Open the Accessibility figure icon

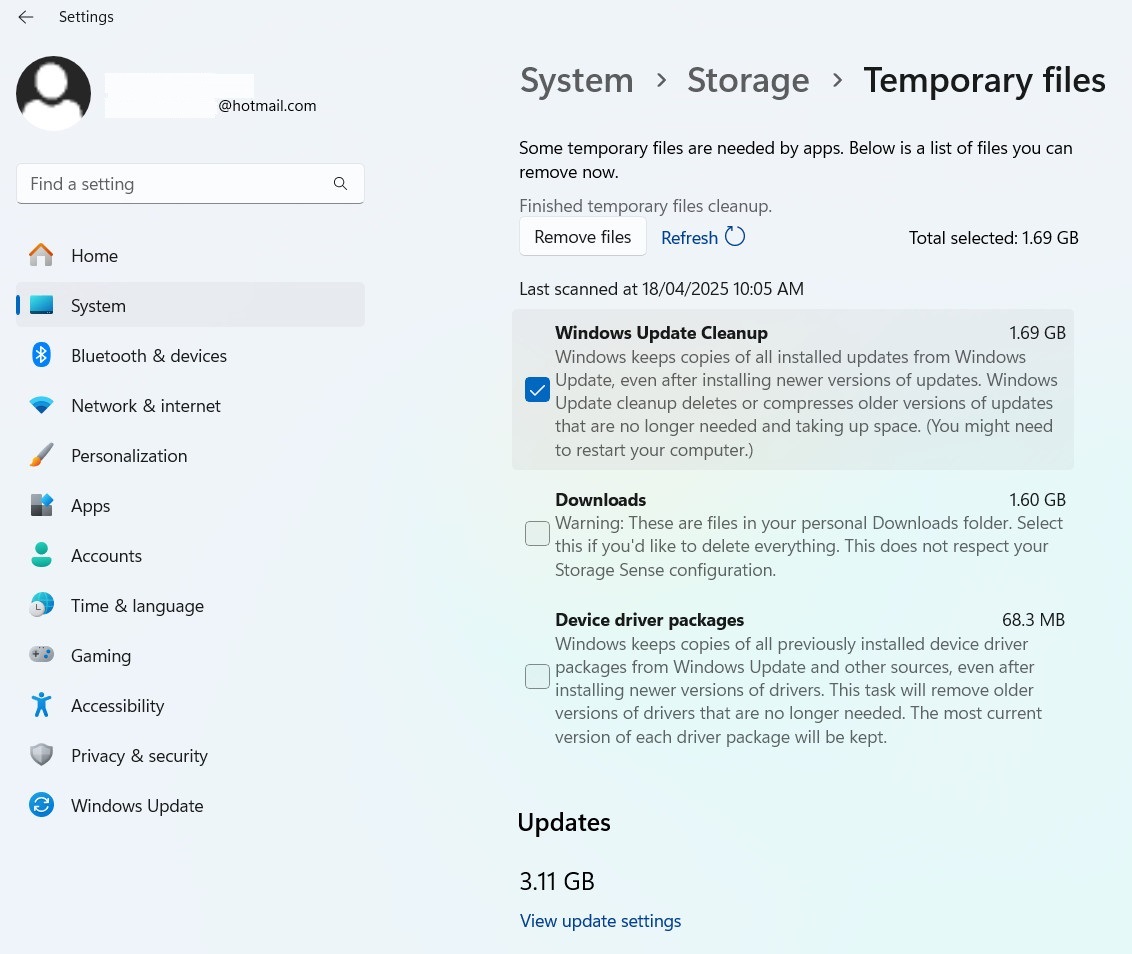[41, 706]
